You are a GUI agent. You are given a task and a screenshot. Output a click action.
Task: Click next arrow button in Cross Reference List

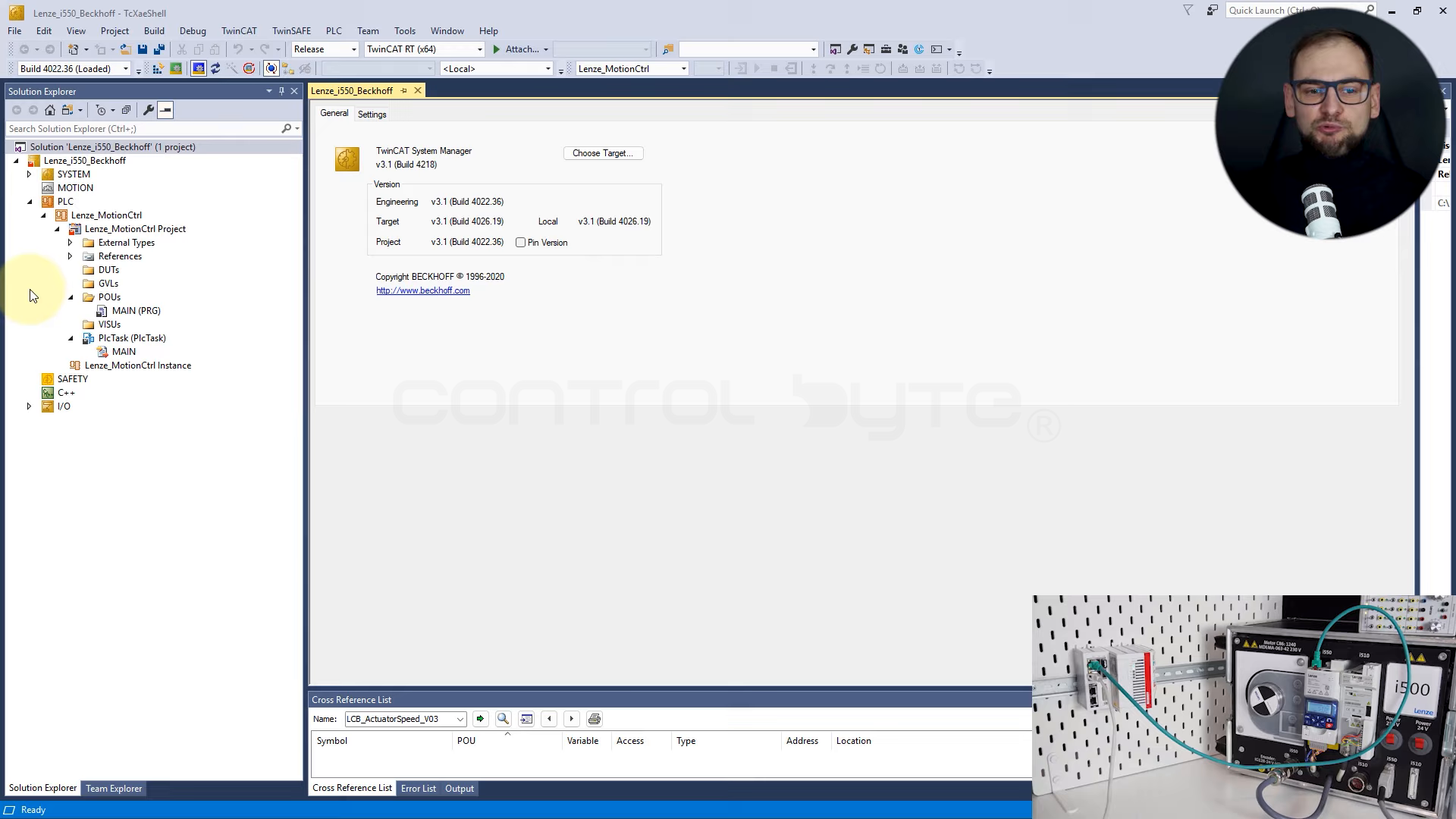click(x=572, y=719)
